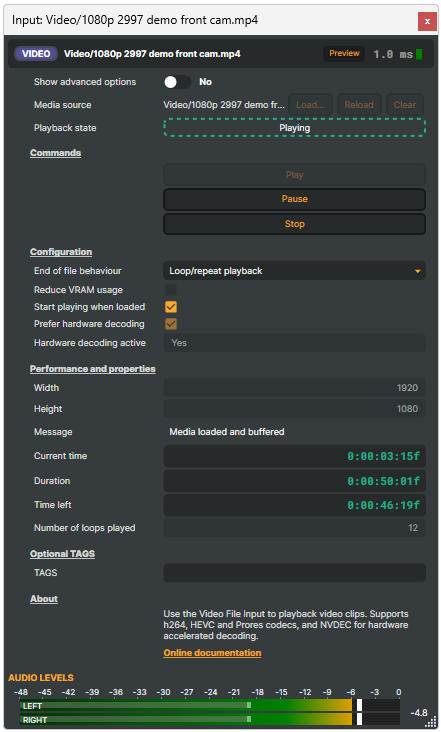Click the orange arrow on Loop/repeat playback

[x=418, y=271]
